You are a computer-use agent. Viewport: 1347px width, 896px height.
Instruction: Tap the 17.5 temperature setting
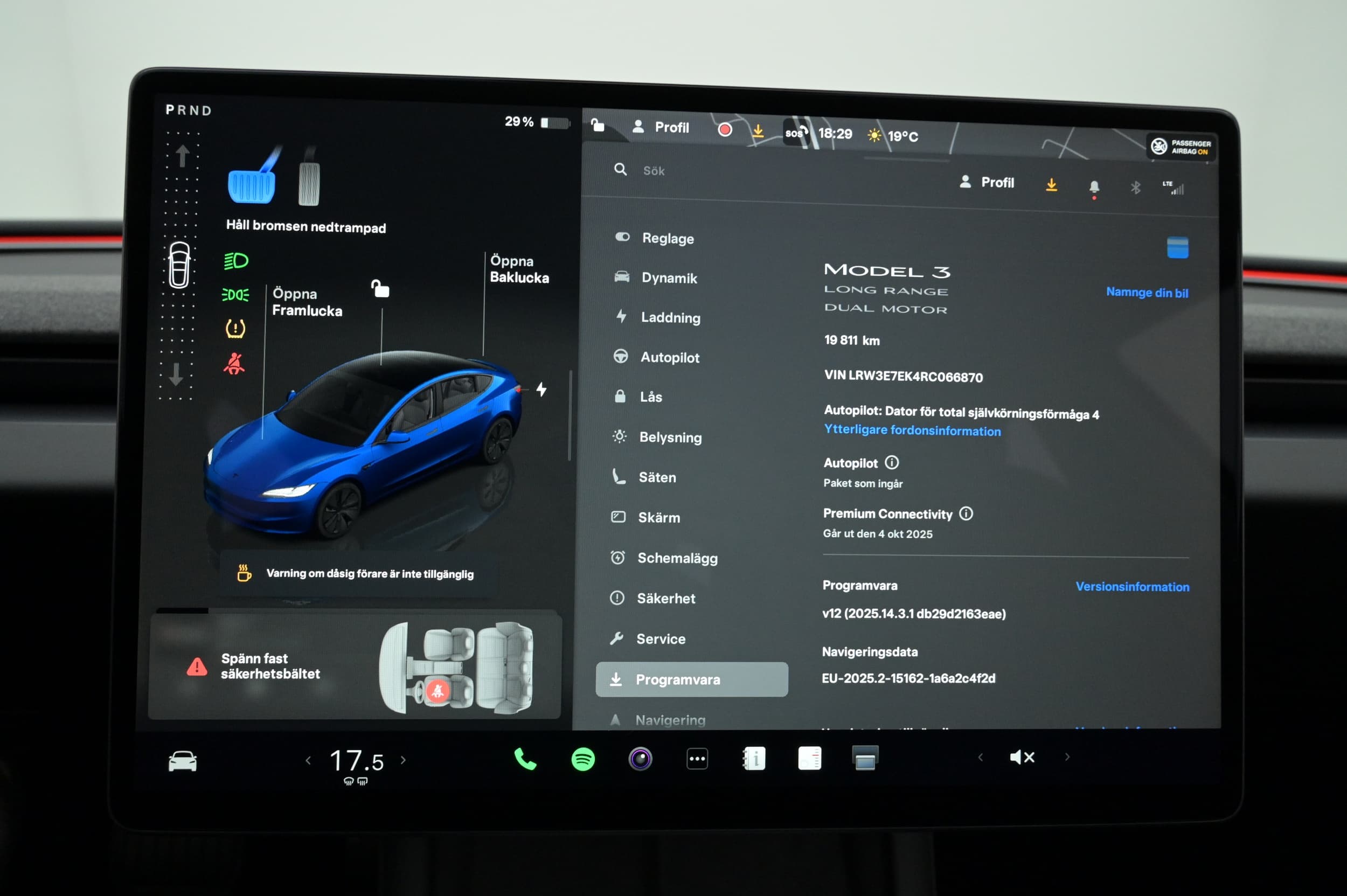click(357, 761)
